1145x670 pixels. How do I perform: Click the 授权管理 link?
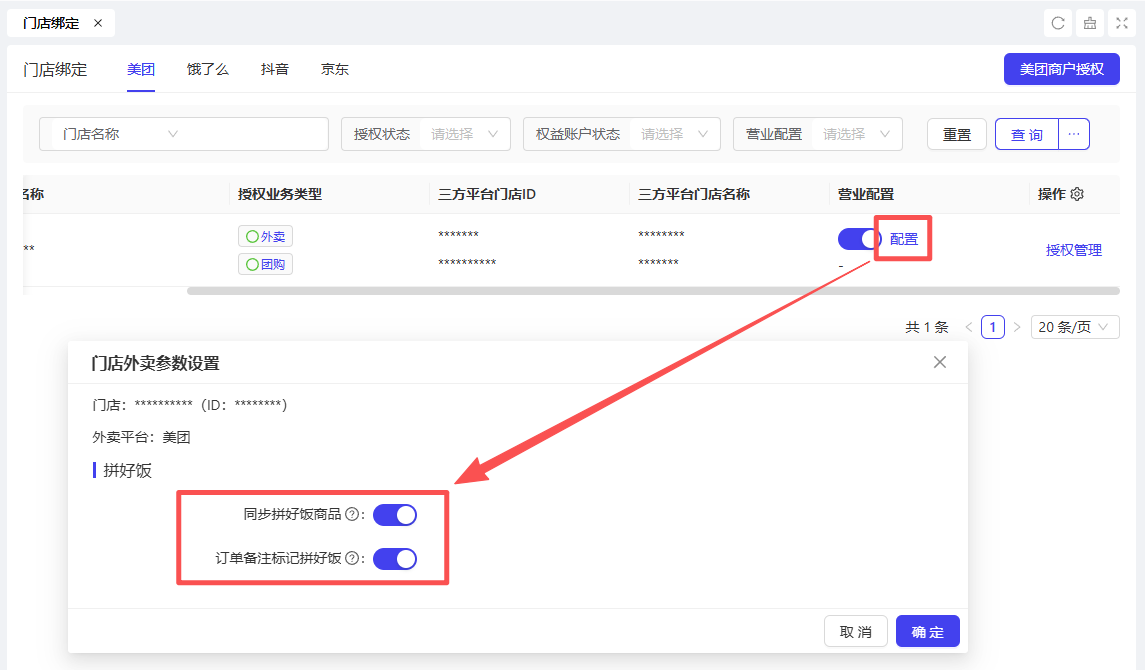tap(1073, 250)
